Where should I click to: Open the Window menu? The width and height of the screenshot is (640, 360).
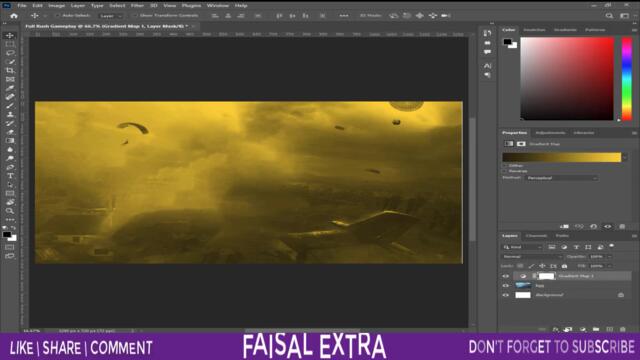(x=218, y=5)
